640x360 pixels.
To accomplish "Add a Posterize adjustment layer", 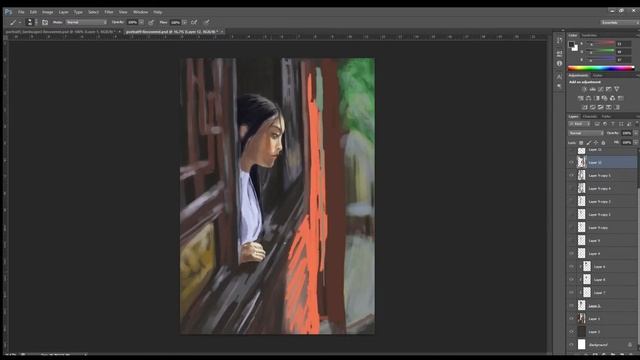I will tap(593, 107).
